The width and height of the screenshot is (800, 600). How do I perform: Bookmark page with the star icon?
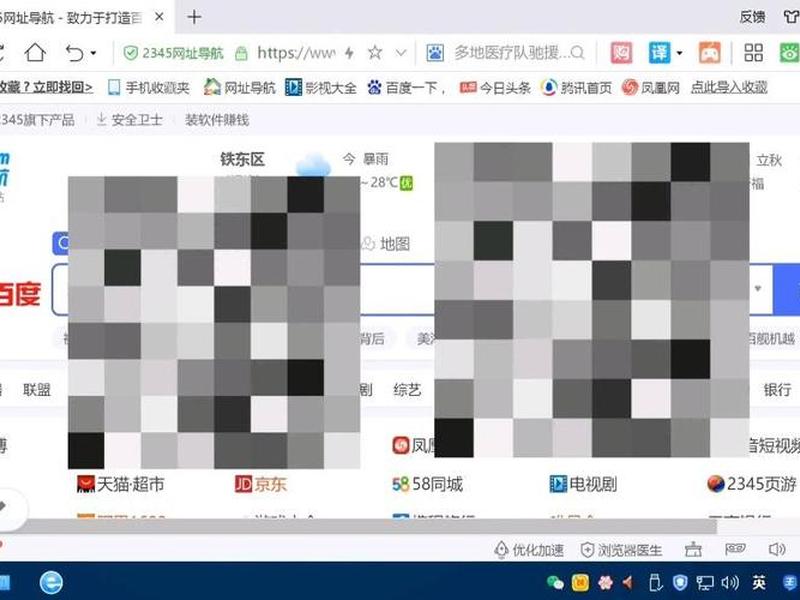click(375, 52)
